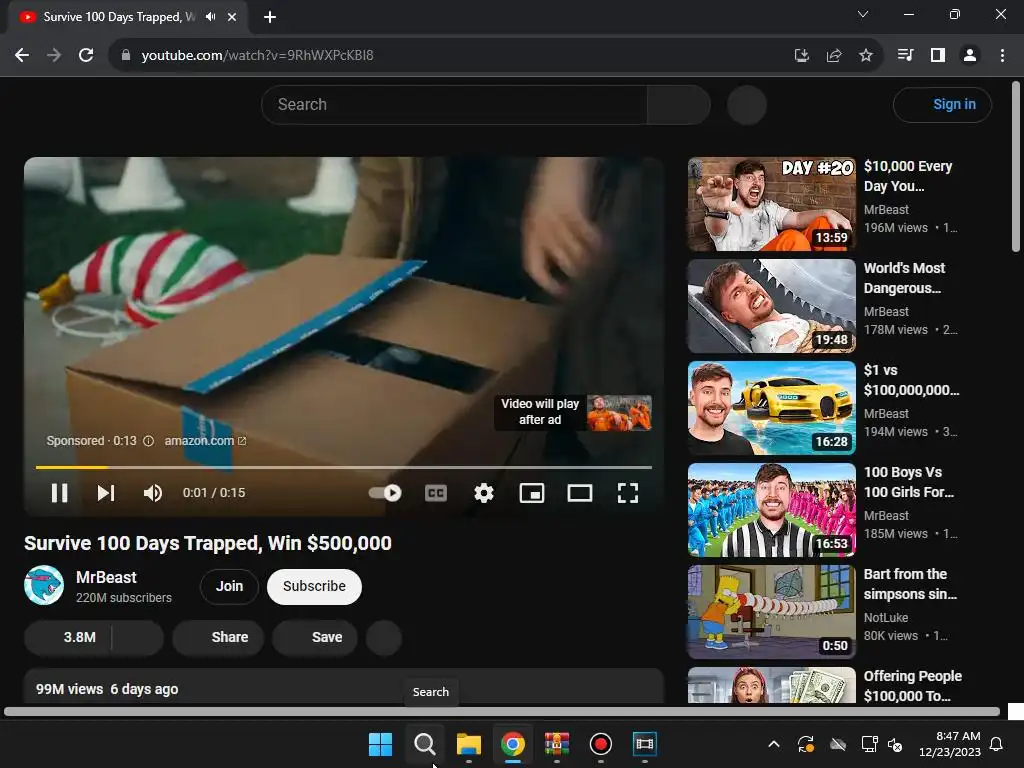1024x768 pixels.
Task: Reload the page with refresh icon
Action: point(86,56)
